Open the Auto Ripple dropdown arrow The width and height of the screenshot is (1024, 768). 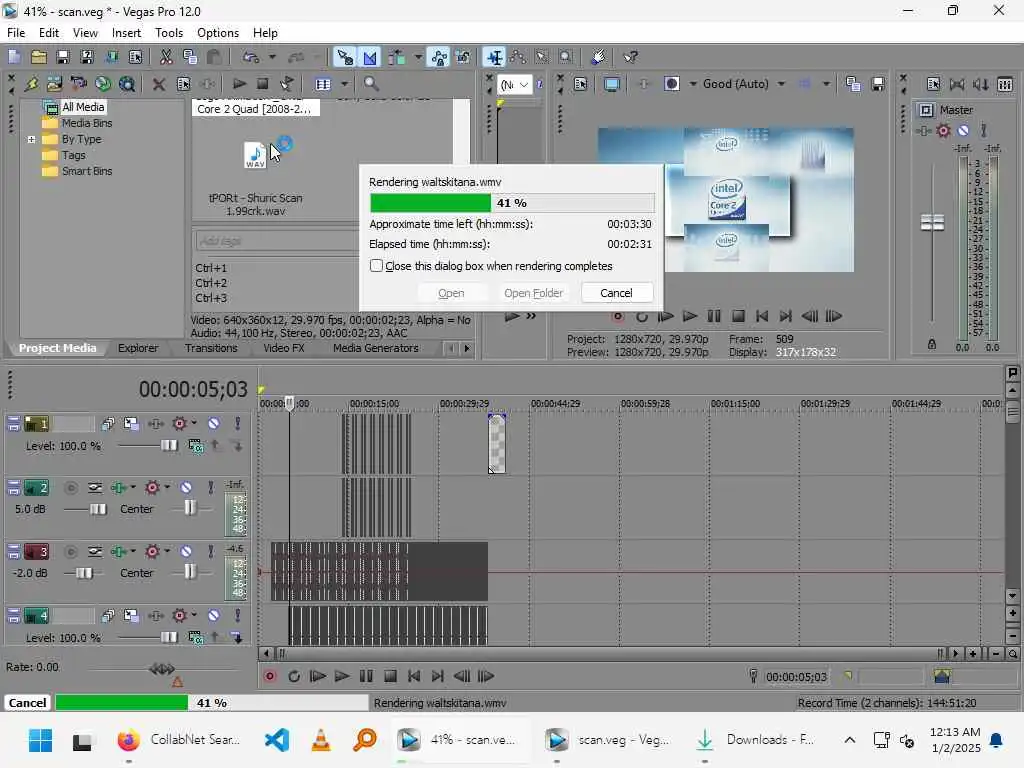point(418,57)
